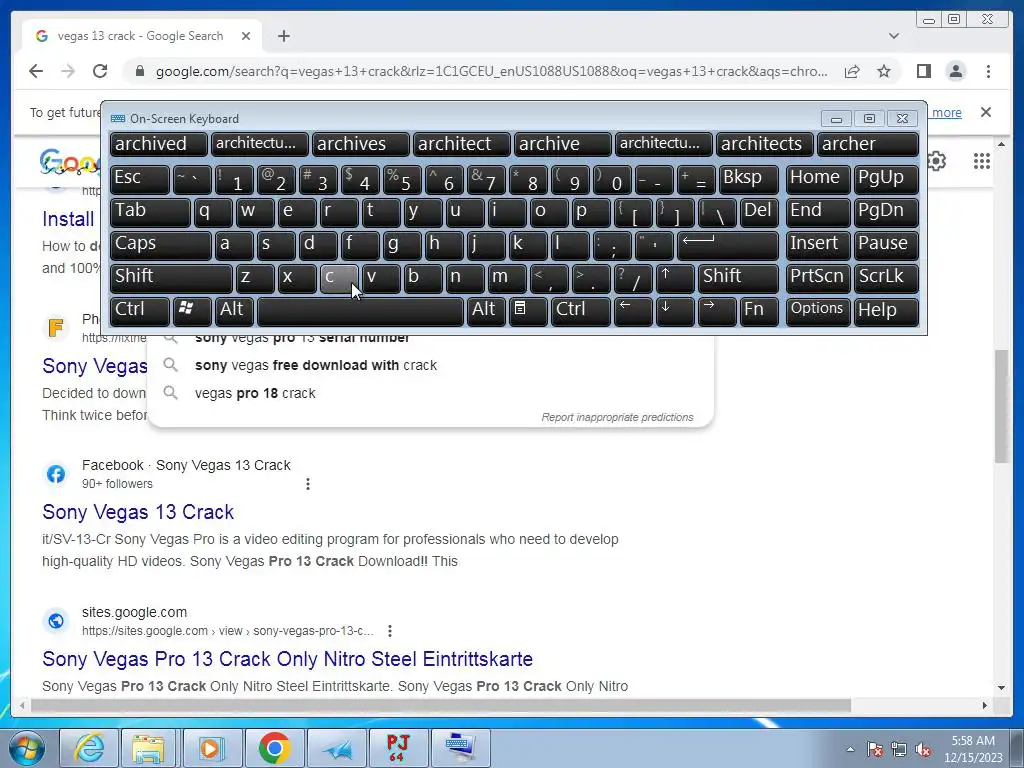Image resolution: width=1024 pixels, height=768 pixels.
Task: Click 'Report inappropriate predictions' link
Action: pyautogui.click(x=617, y=417)
